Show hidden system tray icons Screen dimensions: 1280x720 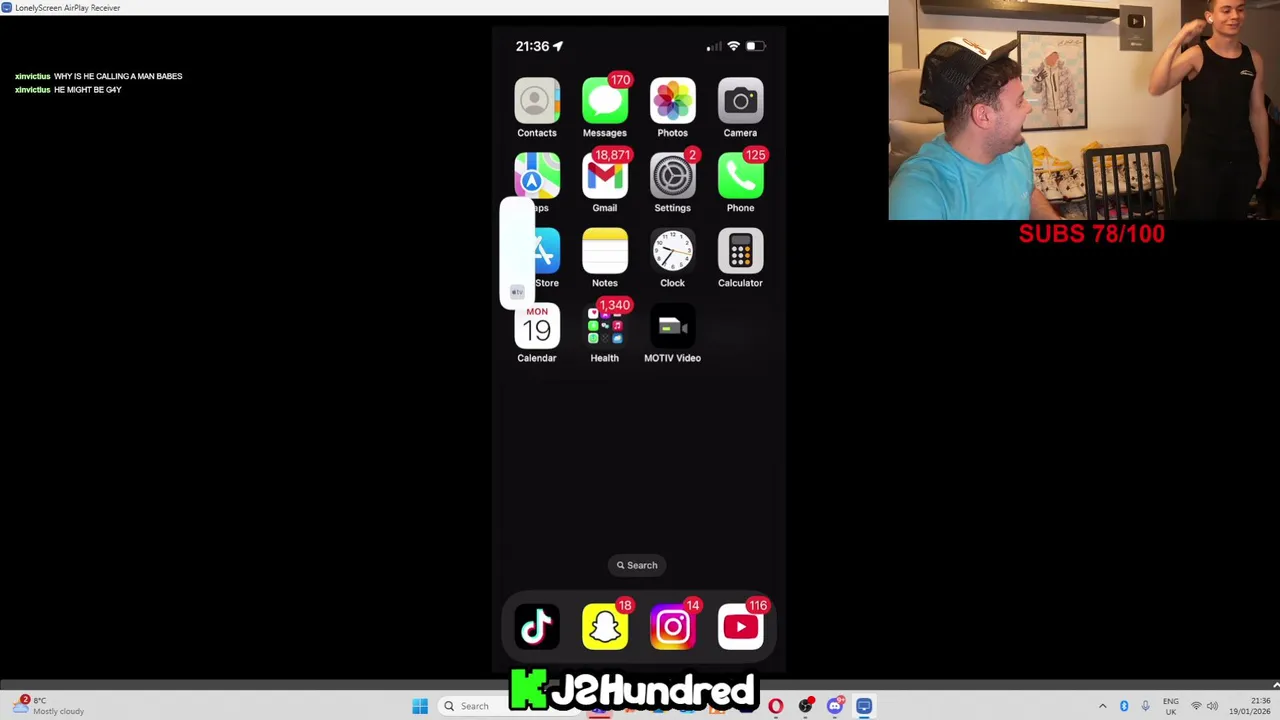[x=1103, y=706]
